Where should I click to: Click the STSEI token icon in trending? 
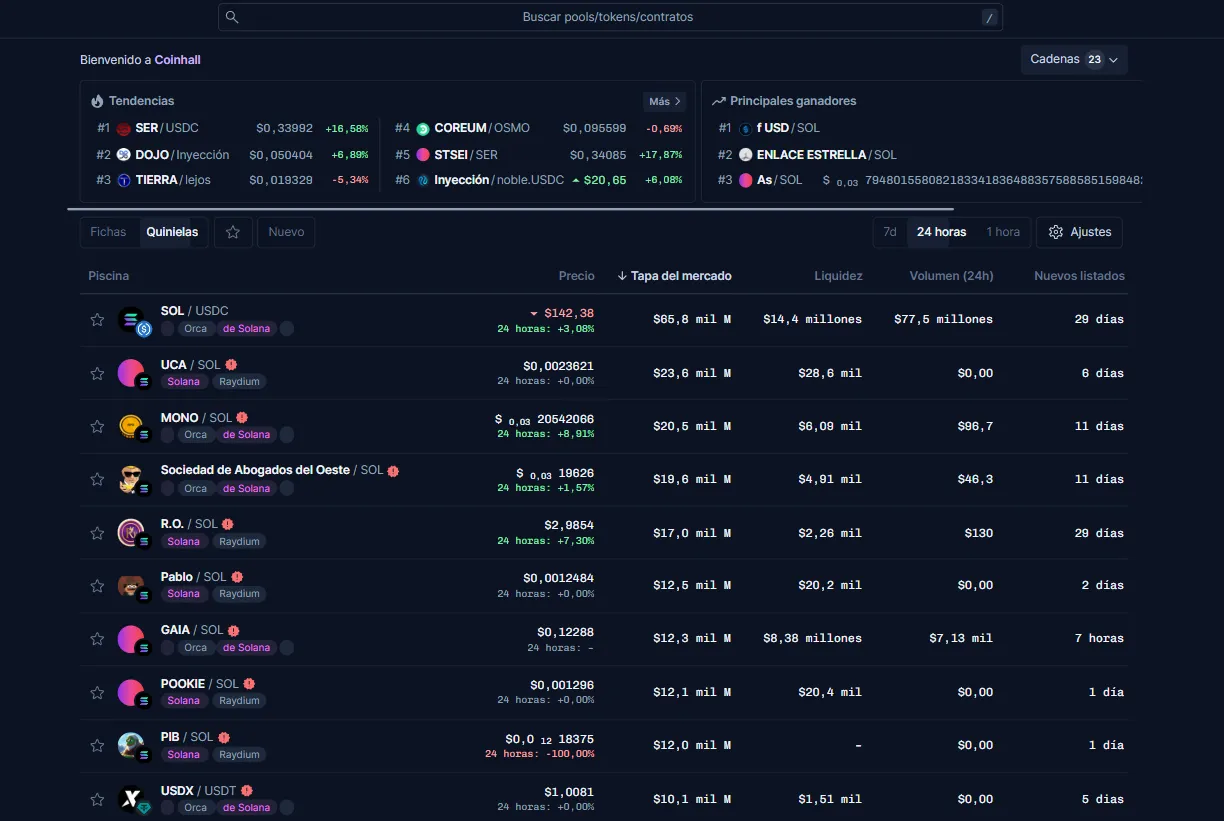(424, 155)
